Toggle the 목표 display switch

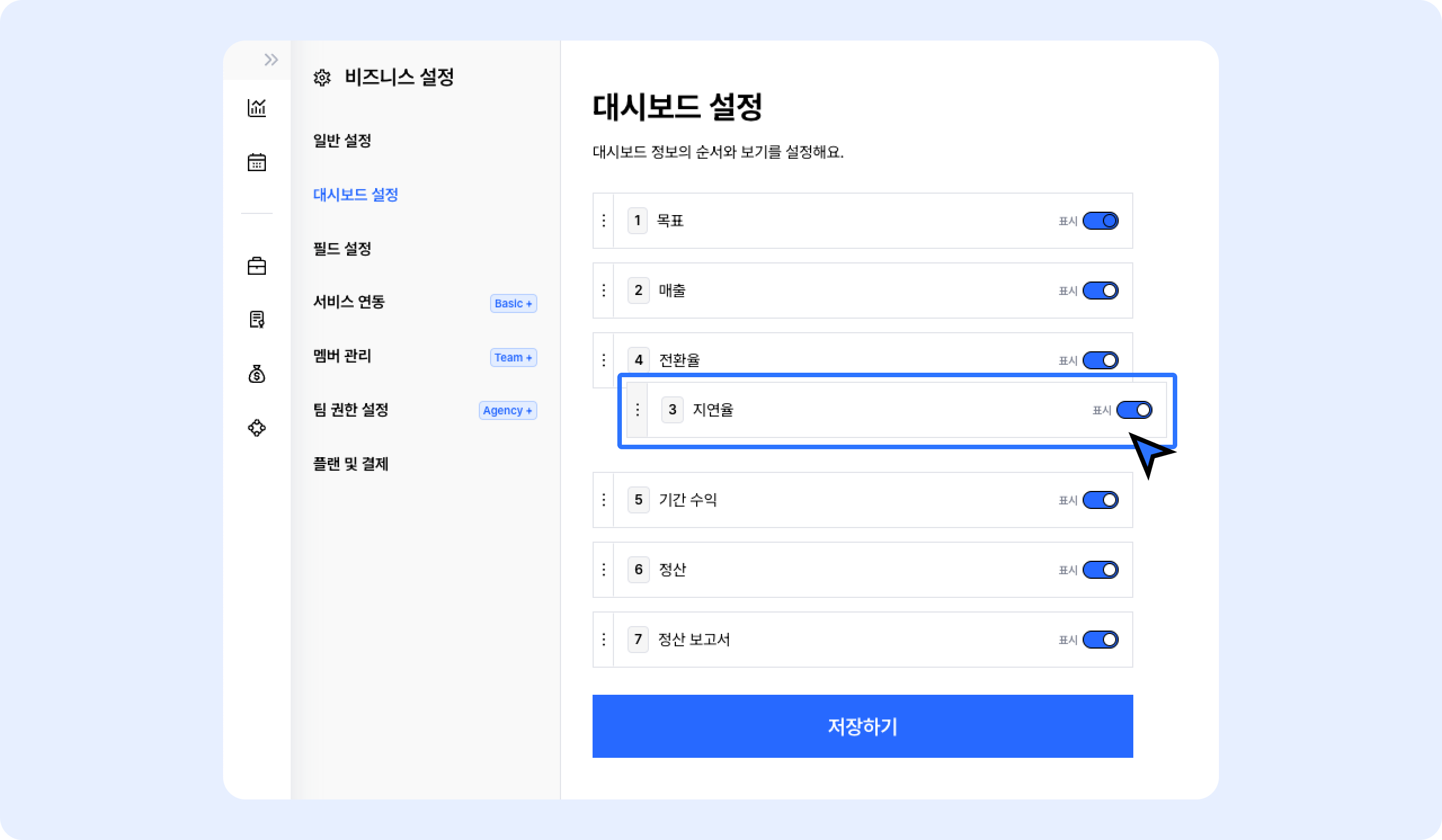click(1100, 221)
